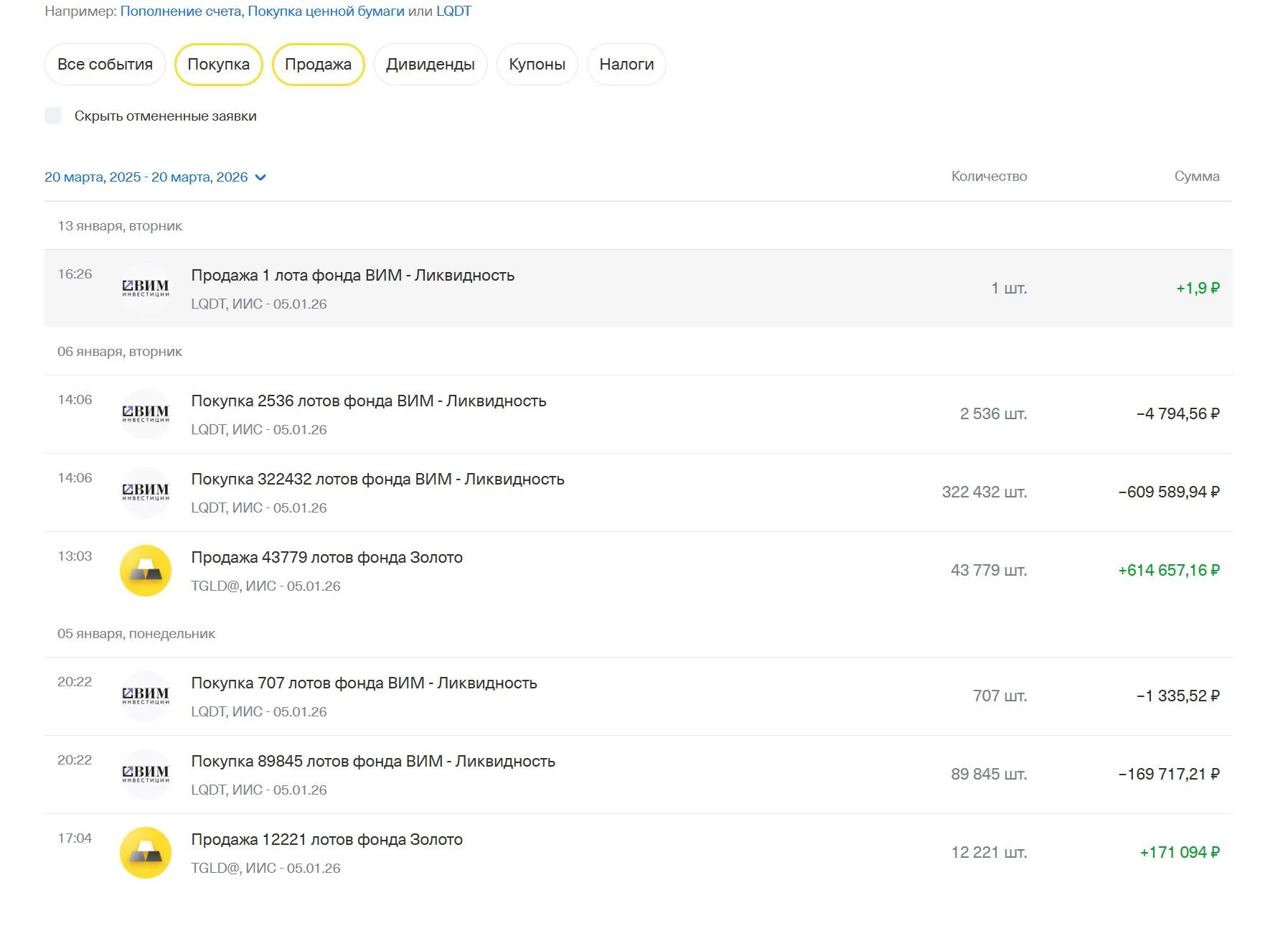Click the ВИМ logo beside Покупка 707 лотов
Viewport: 1288px width, 926px height.
coord(146,696)
